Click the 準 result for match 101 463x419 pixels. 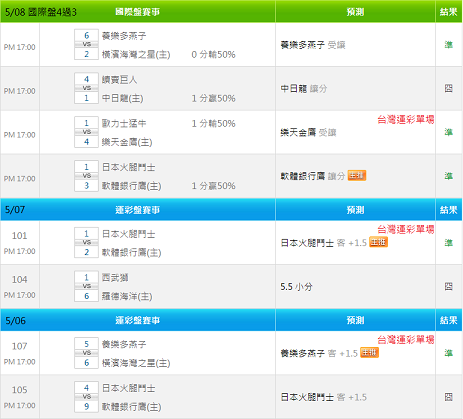point(448,243)
